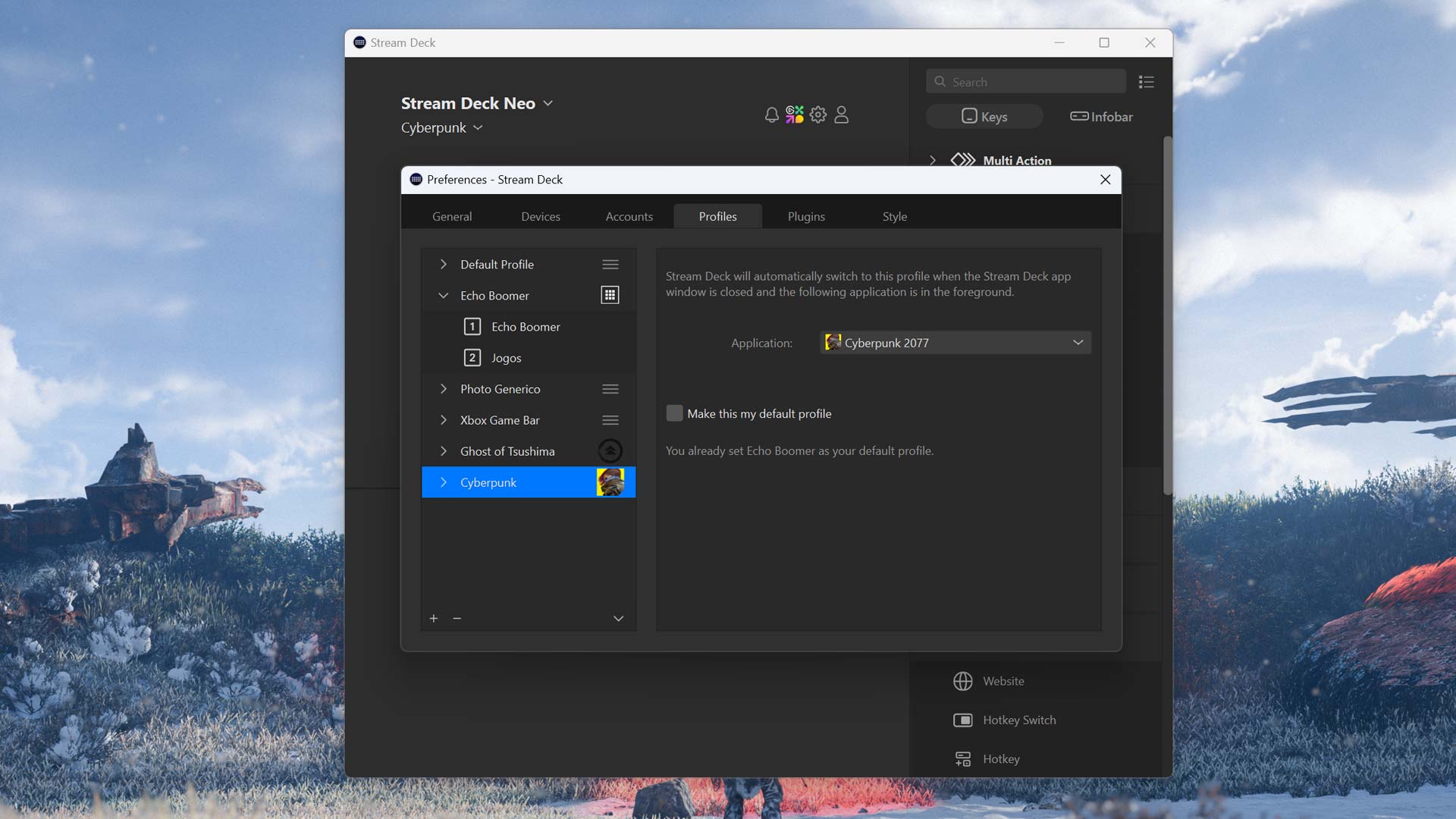The image size is (1456, 819).
Task: Remove the profile with the minus button
Action: 457,619
